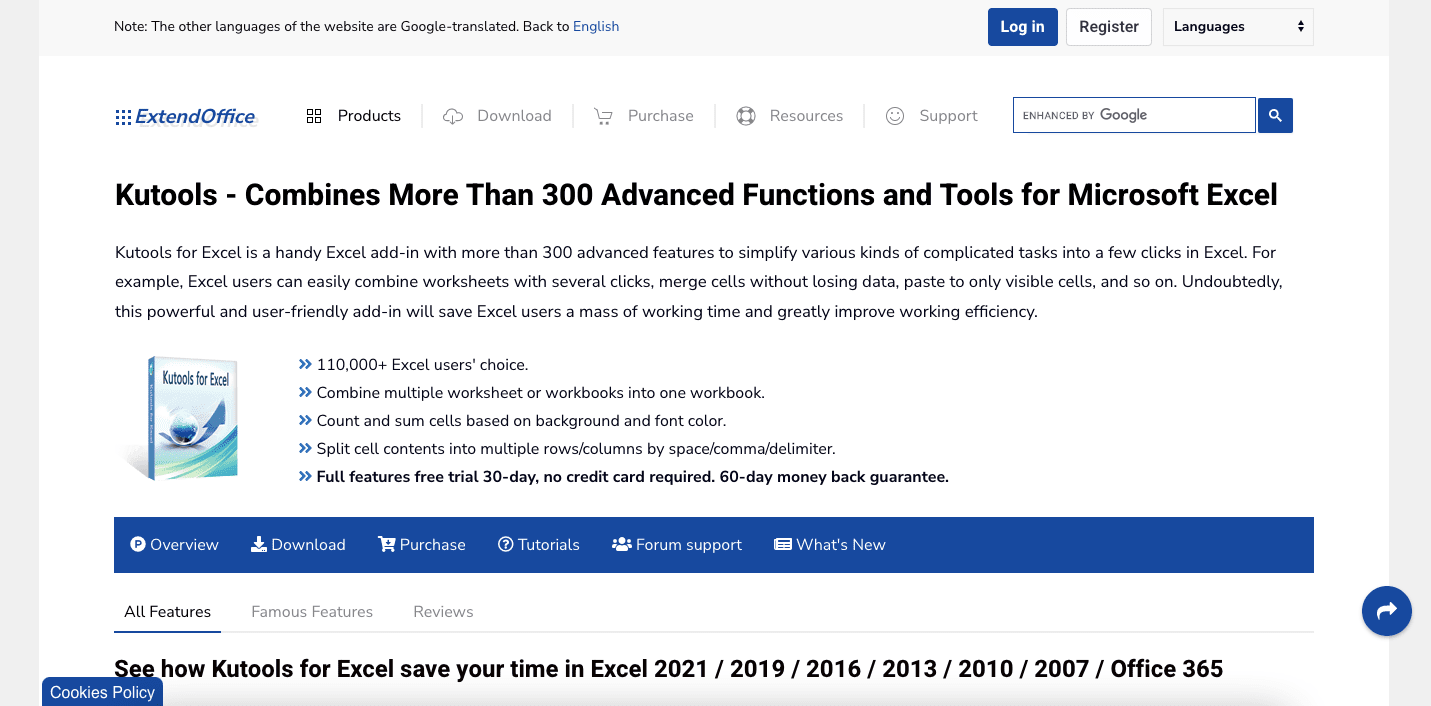Open Overview in the blue bar

(x=174, y=545)
